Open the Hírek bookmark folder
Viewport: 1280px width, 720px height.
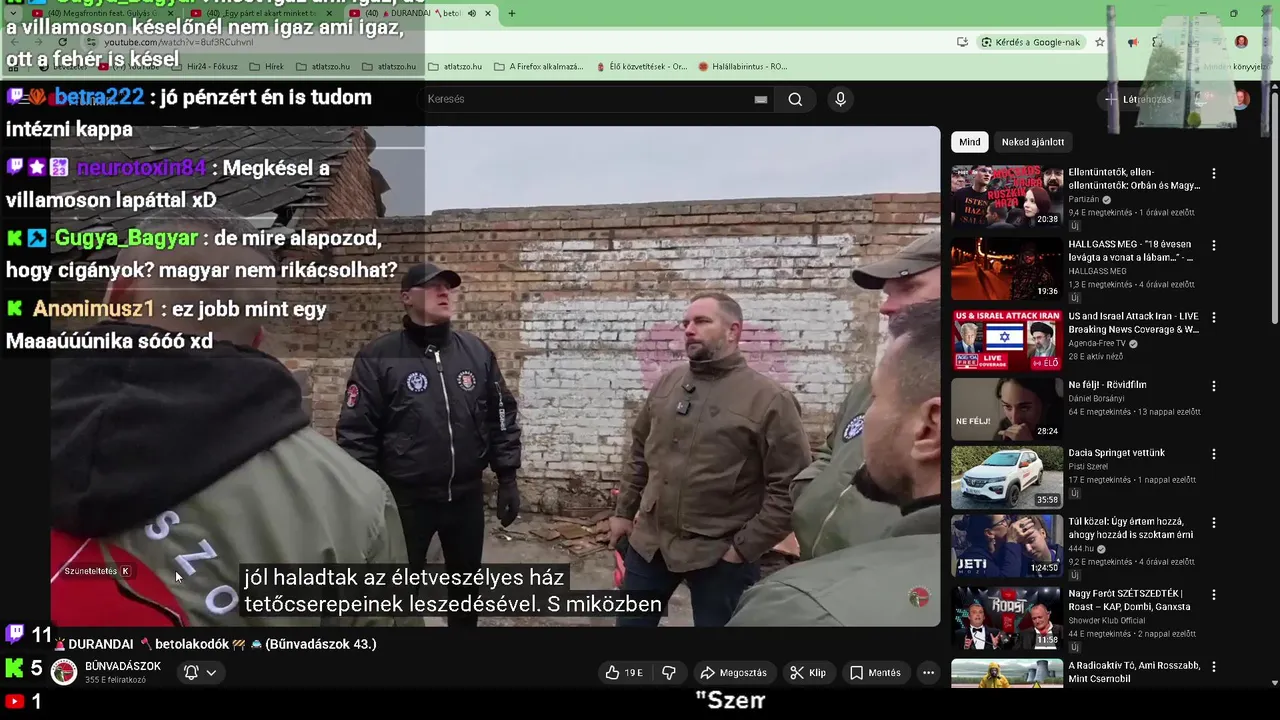point(265,67)
